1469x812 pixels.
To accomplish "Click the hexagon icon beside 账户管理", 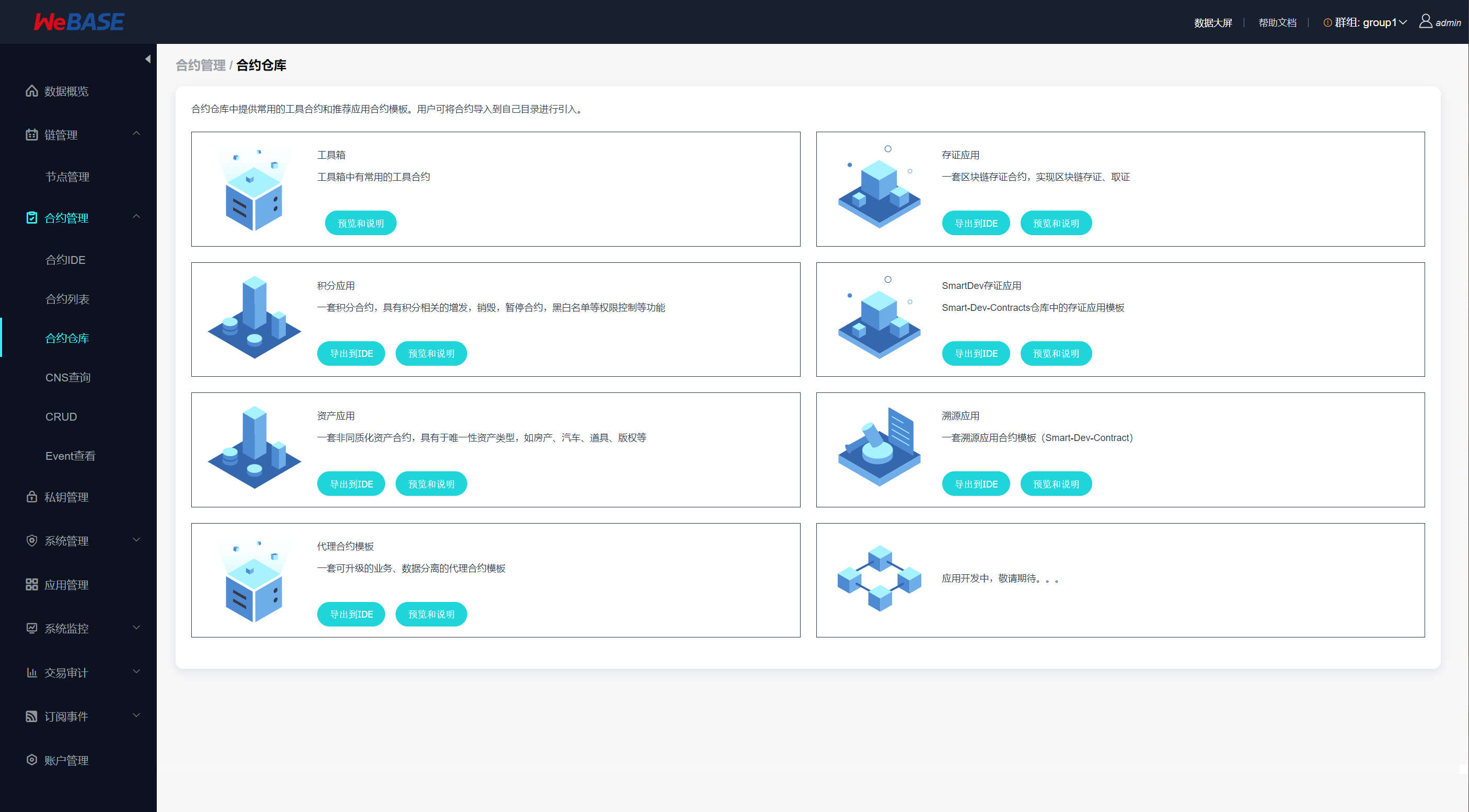I will point(32,760).
